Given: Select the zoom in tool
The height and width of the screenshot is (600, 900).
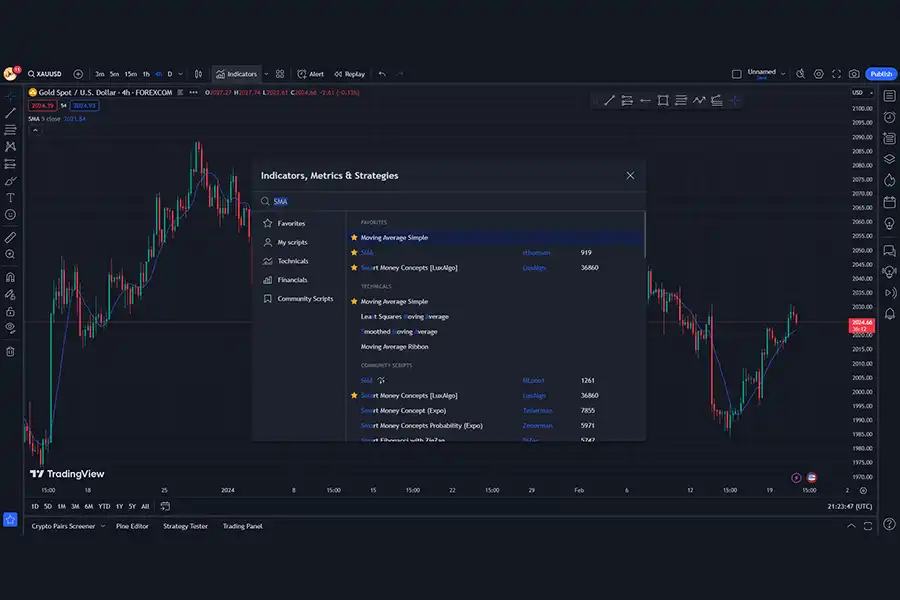Looking at the screenshot, I should pyautogui.click(x=10, y=254).
